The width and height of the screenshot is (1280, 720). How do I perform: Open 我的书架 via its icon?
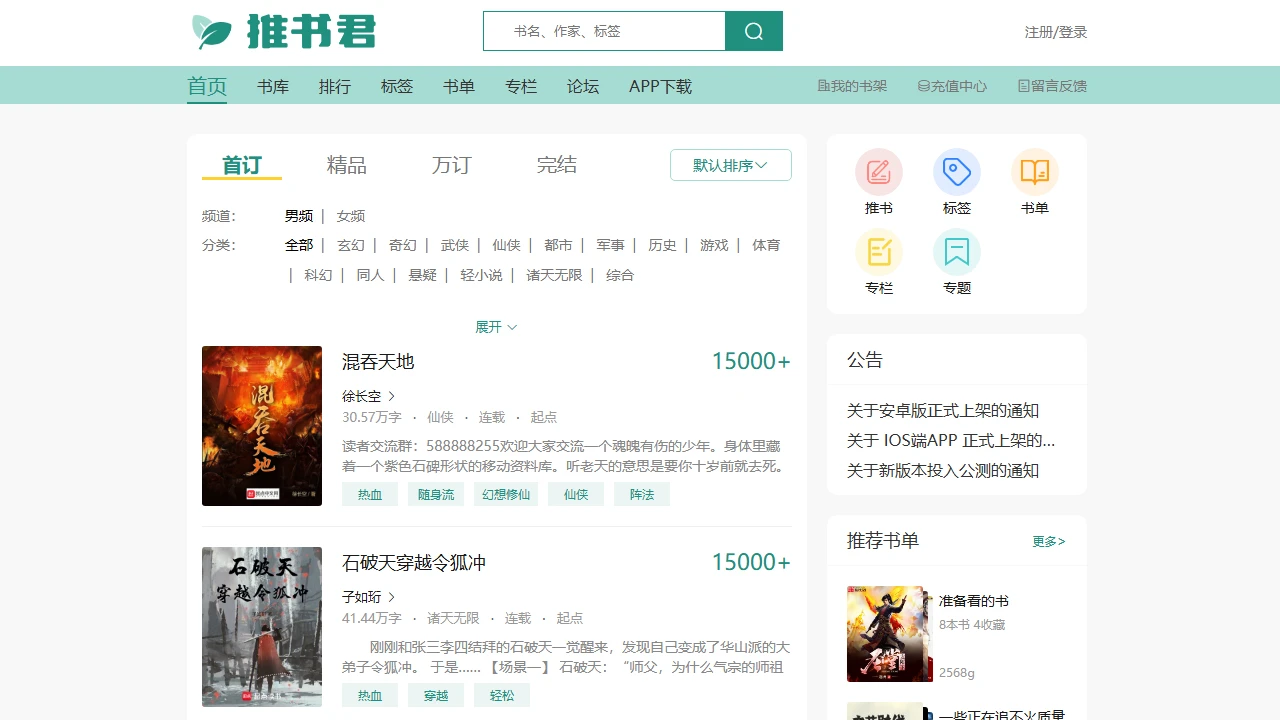851,85
